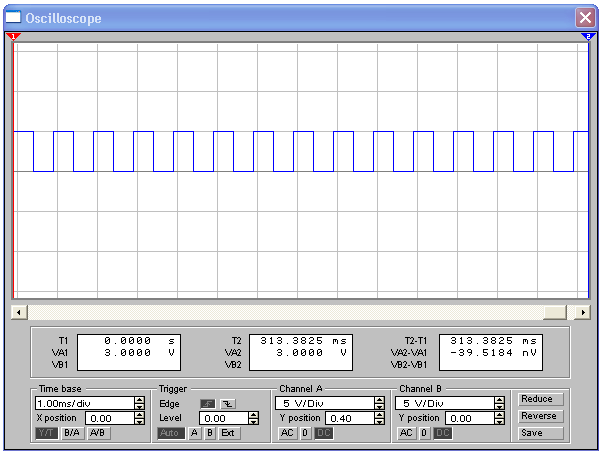603x453 pixels.
Task: Click the right scroll arrow under the display
Action: (x=583, y=312)
